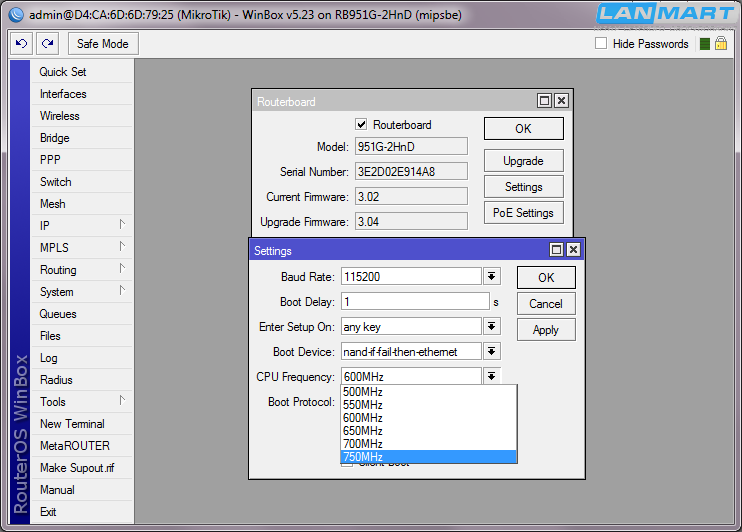Expand the Tools submenu arrow
This screenshot has width=742, height=532.
122,401
